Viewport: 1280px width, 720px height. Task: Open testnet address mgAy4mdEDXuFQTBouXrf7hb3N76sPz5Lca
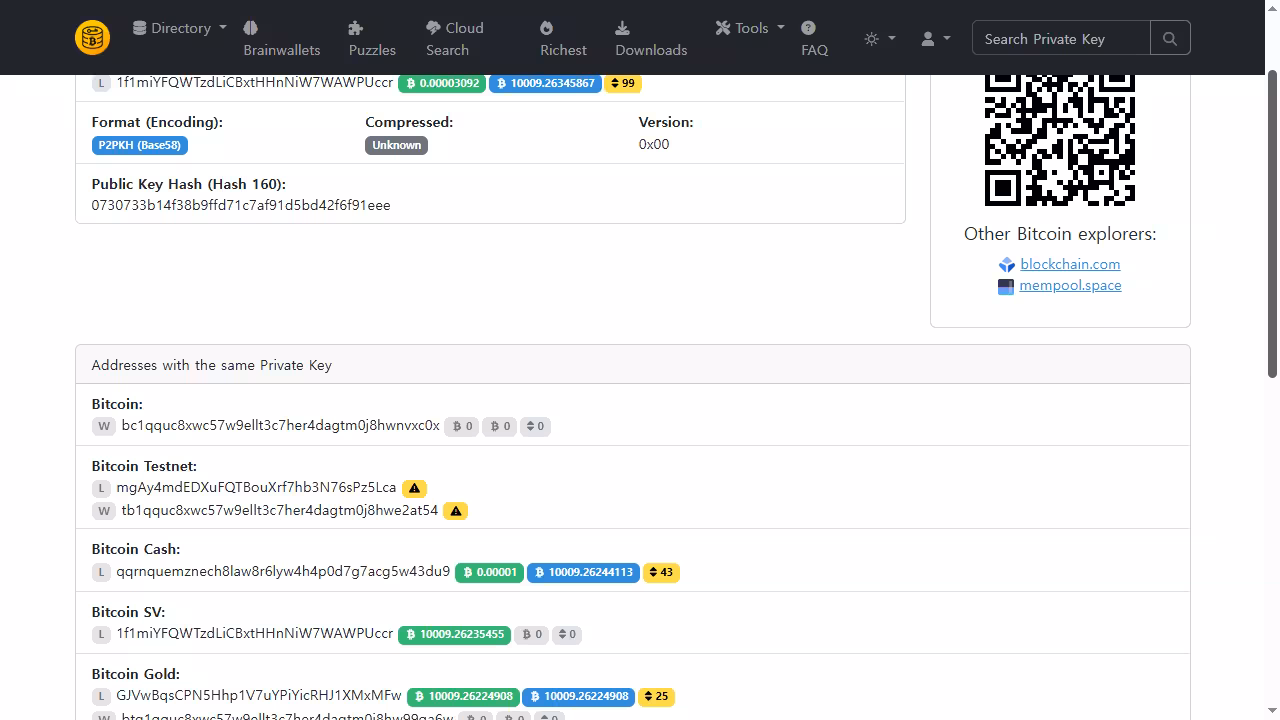click(x=256, y=487)
